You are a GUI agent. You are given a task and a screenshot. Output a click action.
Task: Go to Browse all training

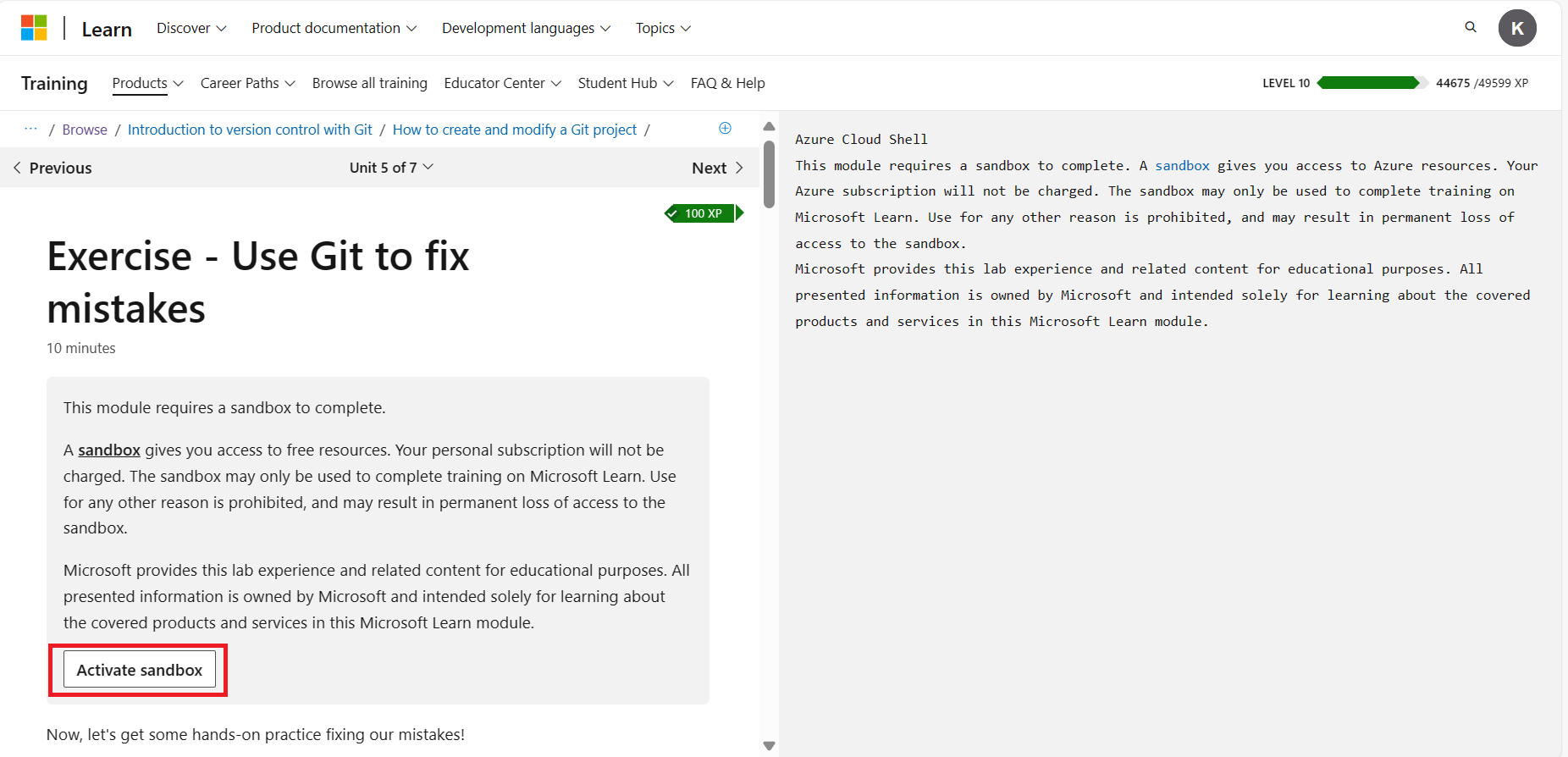[370, 83]
